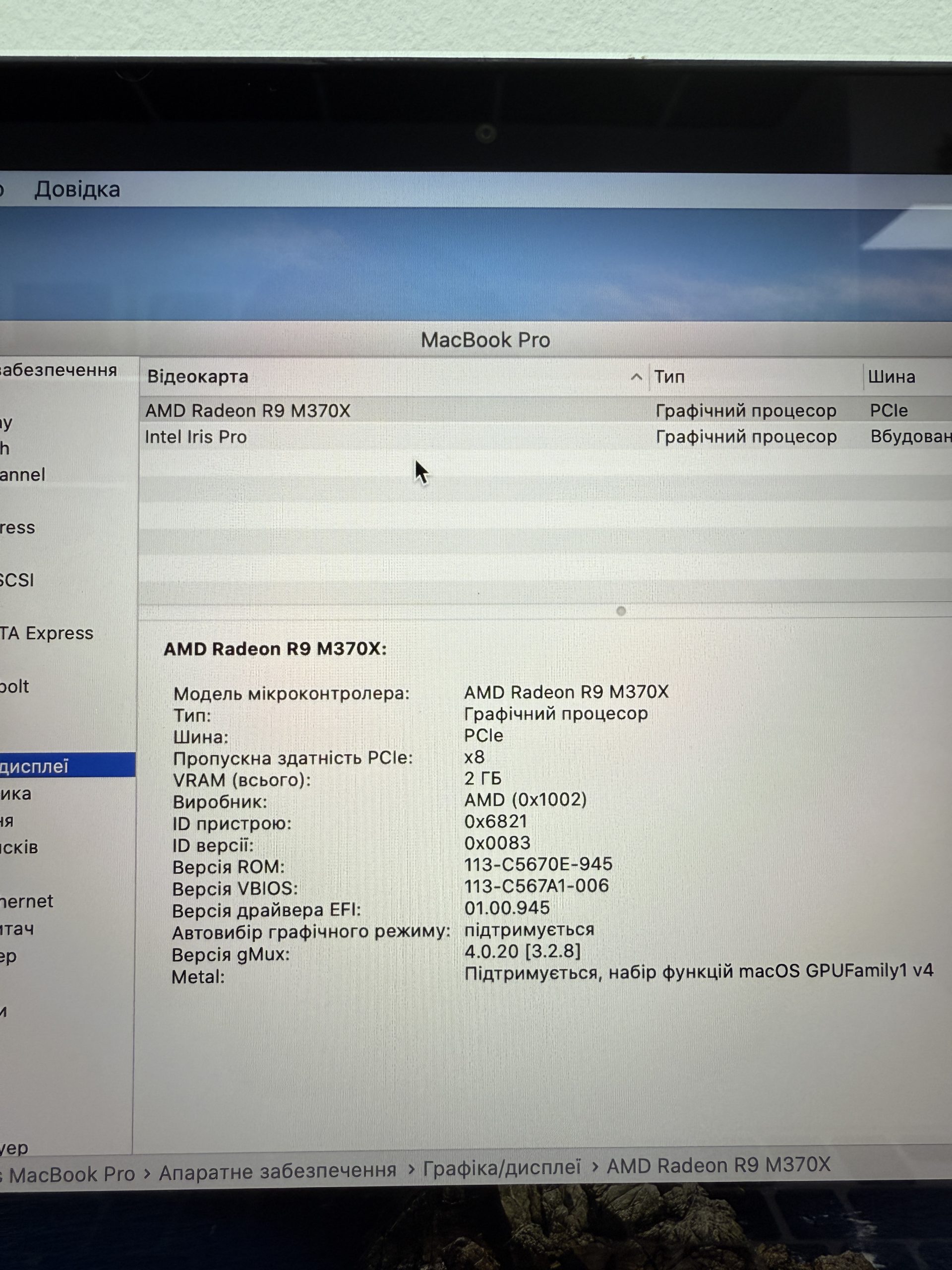Click the MacBook Pro window title

coord(485,340)
